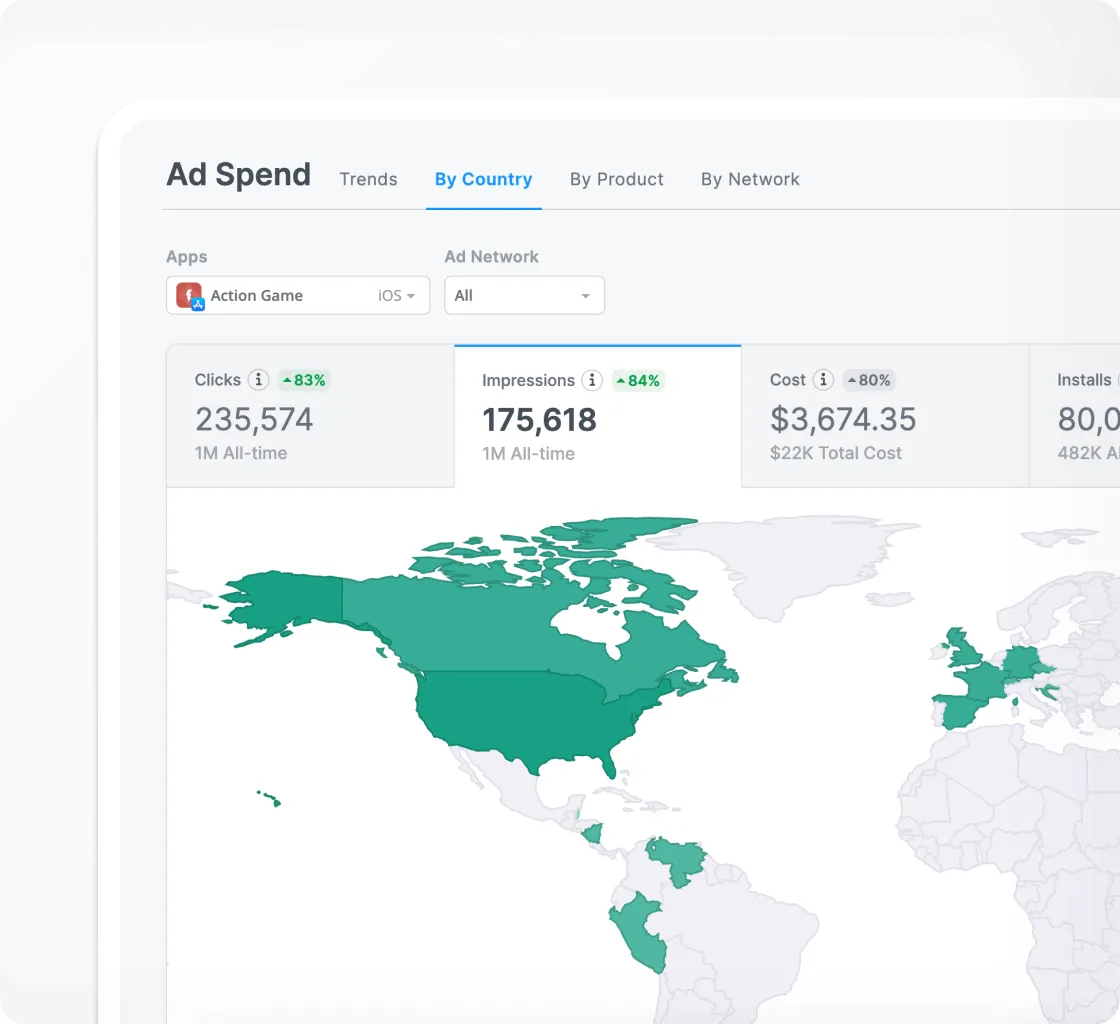
Task: Click Peru on the map
Action: [639, 932]
